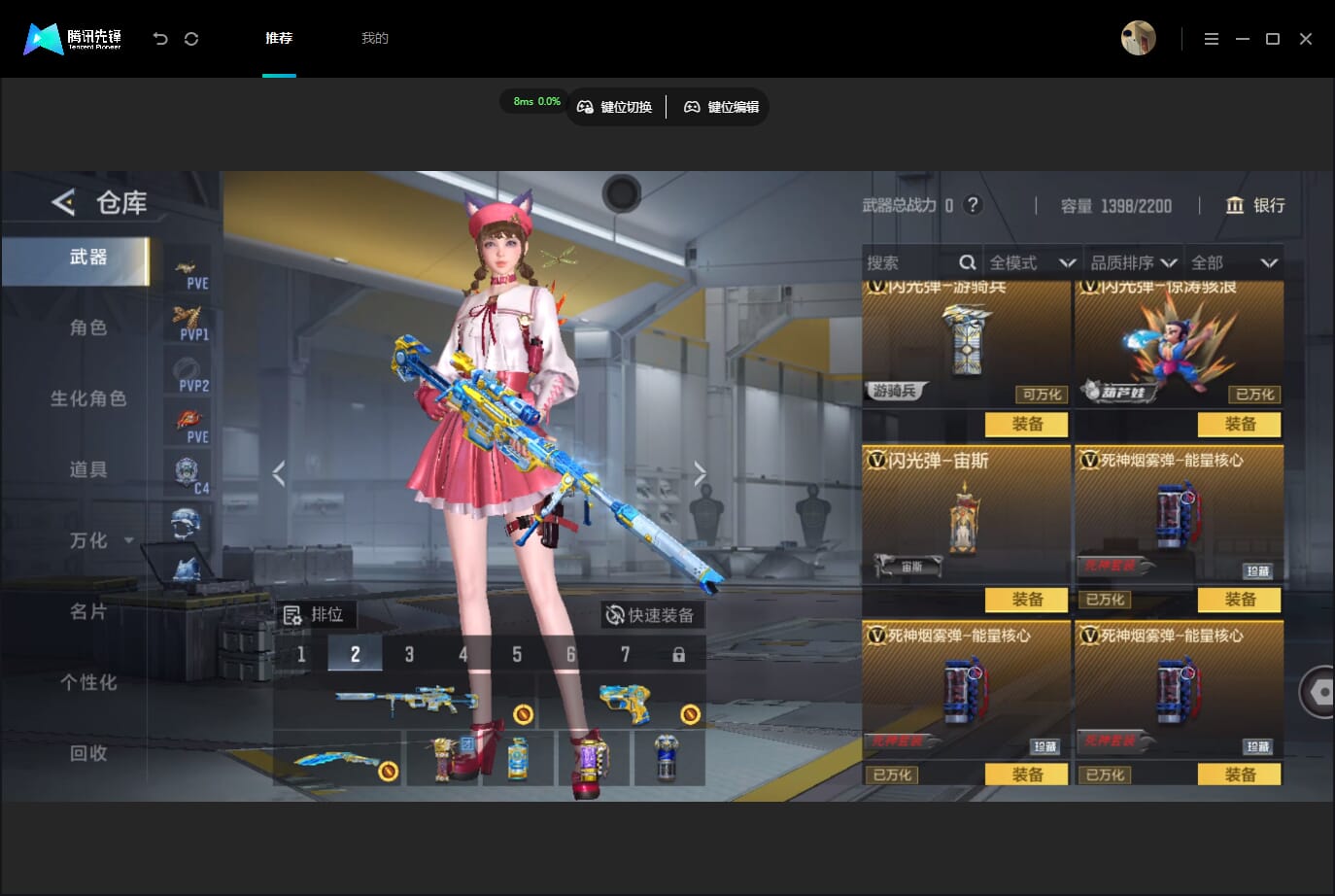1335x896 pixels.
Task: Switch to the 我的 tab
Action: (x=375, y=38)
